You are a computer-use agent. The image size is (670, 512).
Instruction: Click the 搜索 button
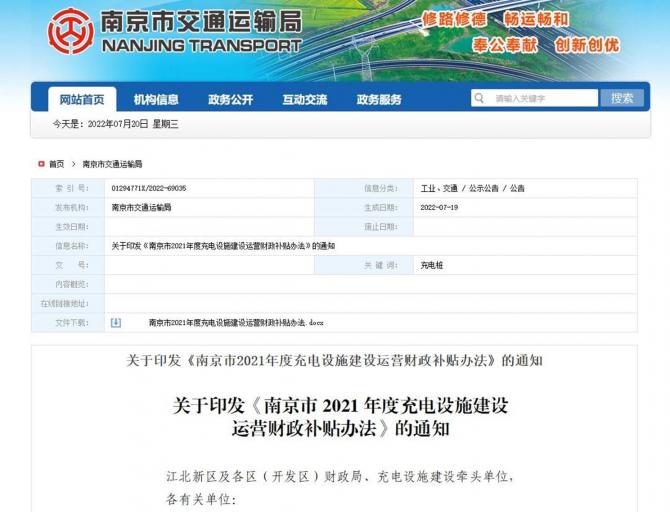pos(622,98)
